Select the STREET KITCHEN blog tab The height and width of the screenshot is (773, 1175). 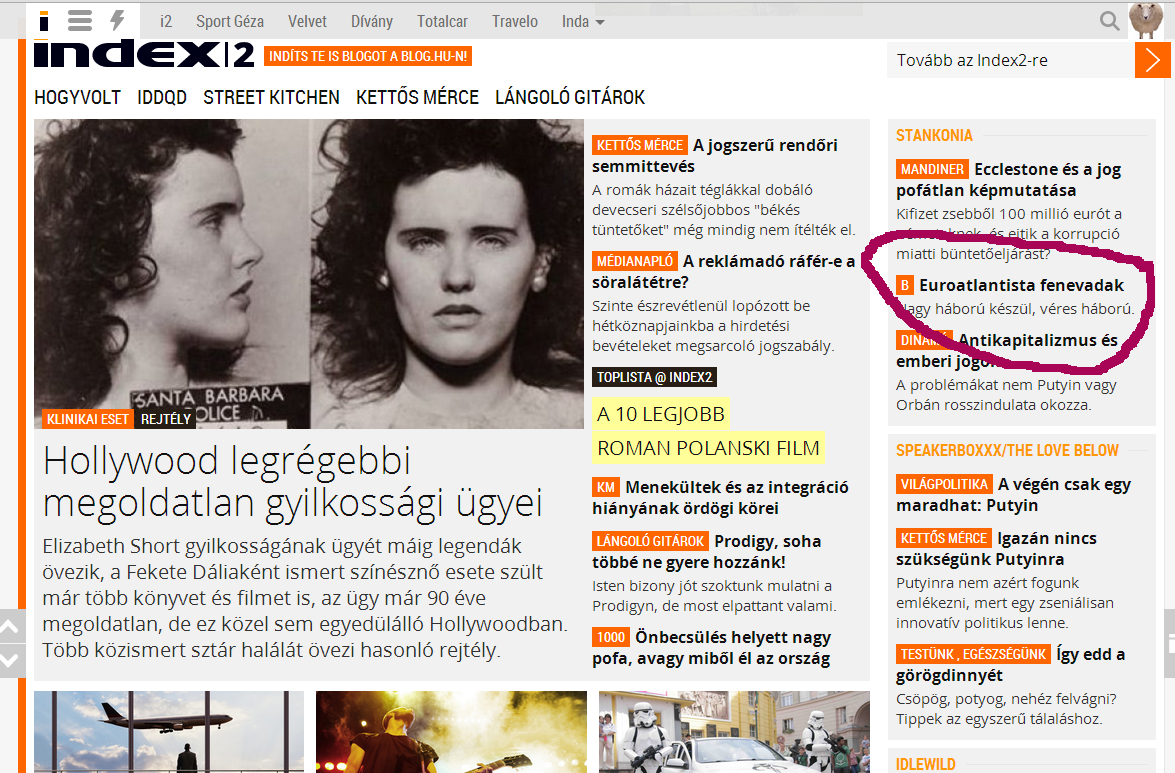[x=271, y=97]
